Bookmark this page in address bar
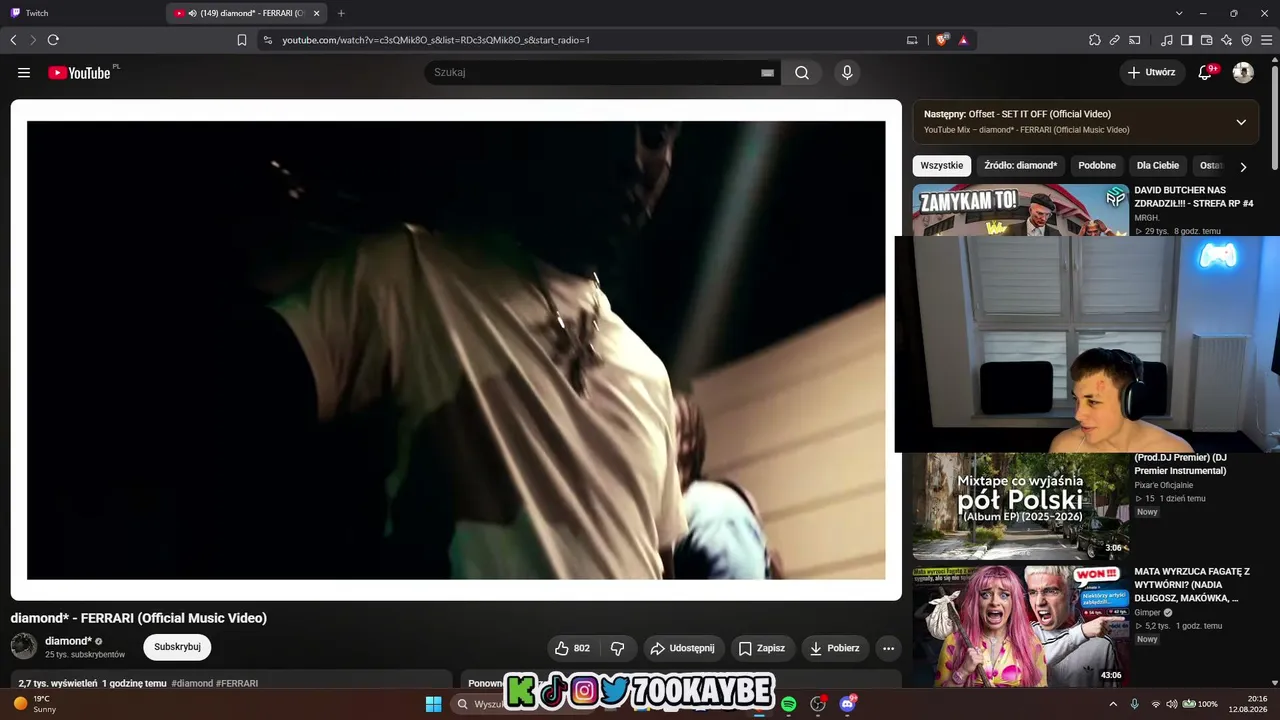This screenshot has width=1280, height=720. click(x=242, y=40)
